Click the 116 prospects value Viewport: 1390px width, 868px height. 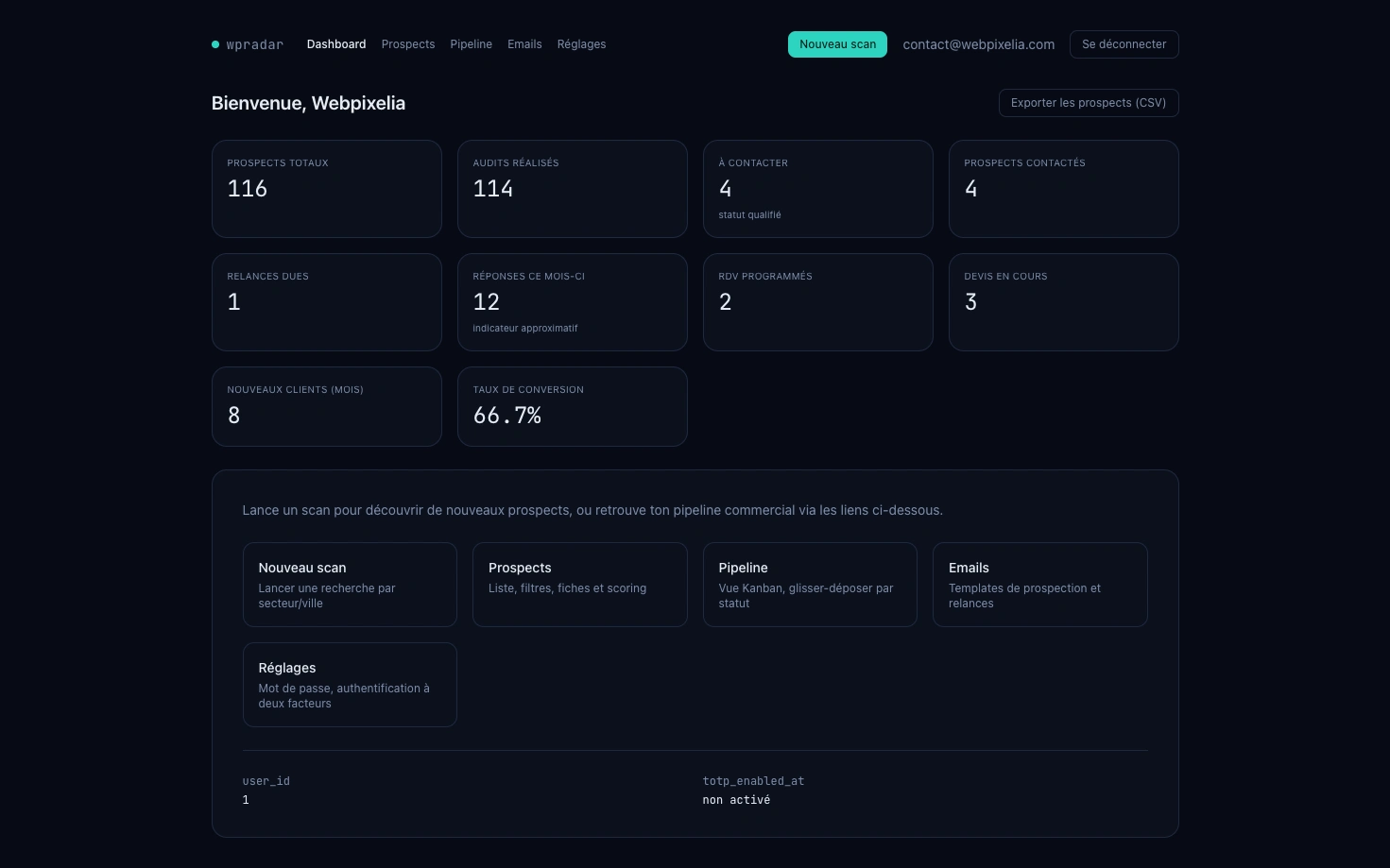pyautogui.click(x=248, y=189)
